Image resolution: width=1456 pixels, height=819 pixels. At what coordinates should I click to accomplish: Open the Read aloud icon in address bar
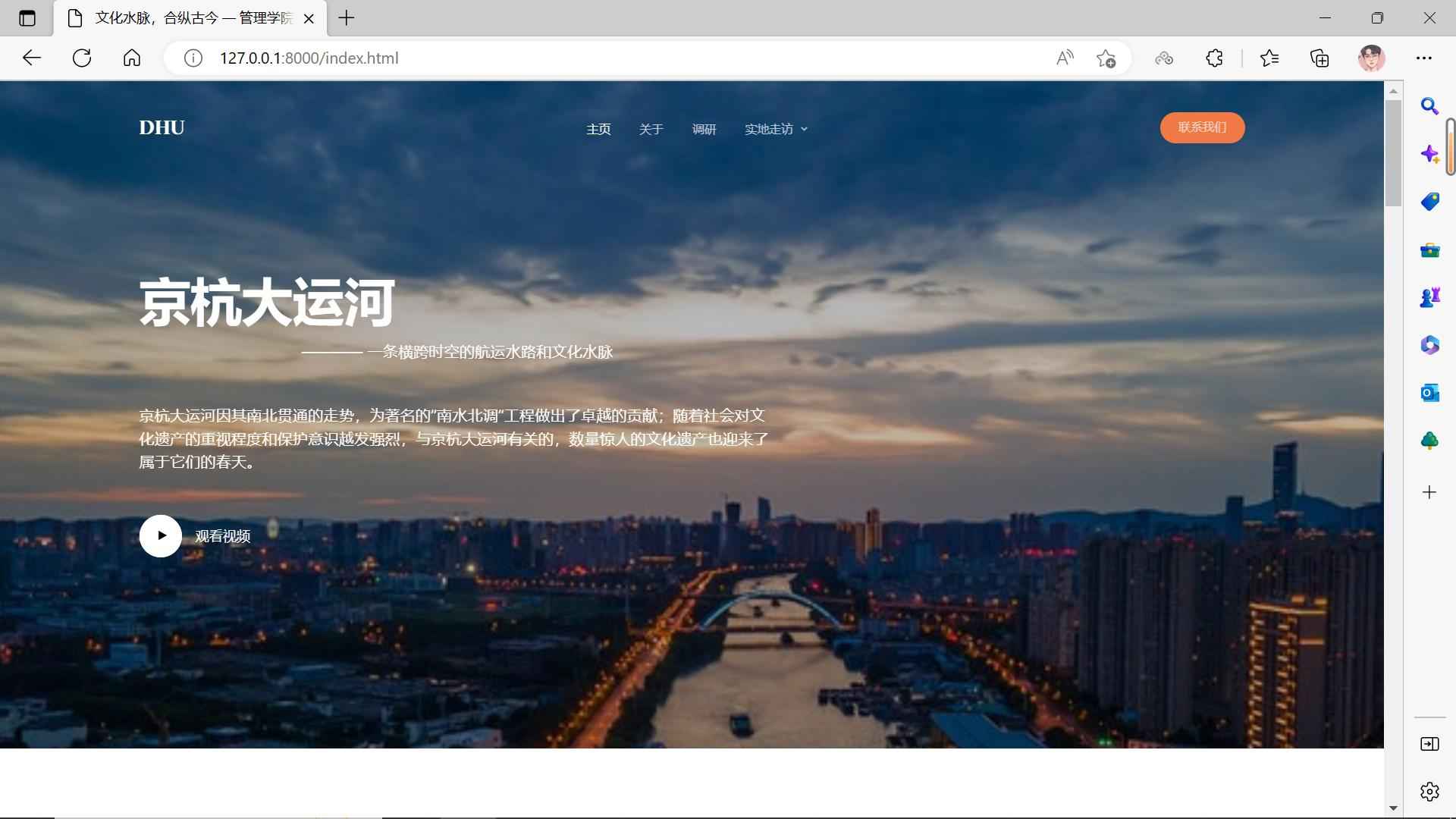pyautogui.click(x=1065, y=58)
